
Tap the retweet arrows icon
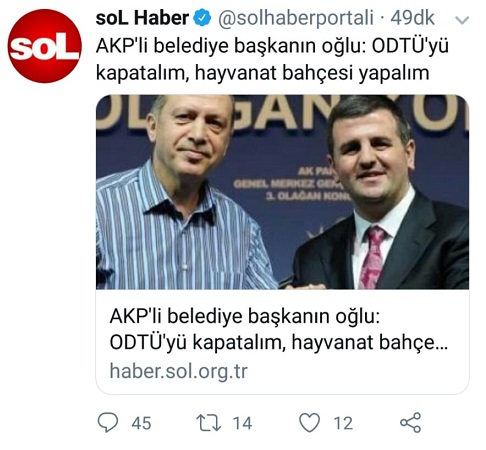(x=209, y=423)
